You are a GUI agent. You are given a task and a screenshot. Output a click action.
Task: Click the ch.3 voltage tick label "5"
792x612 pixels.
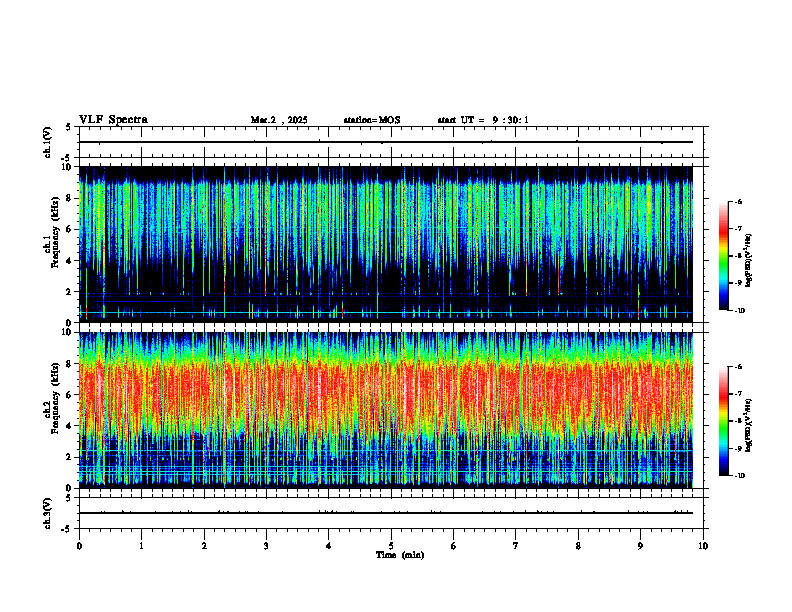(69, 498)
